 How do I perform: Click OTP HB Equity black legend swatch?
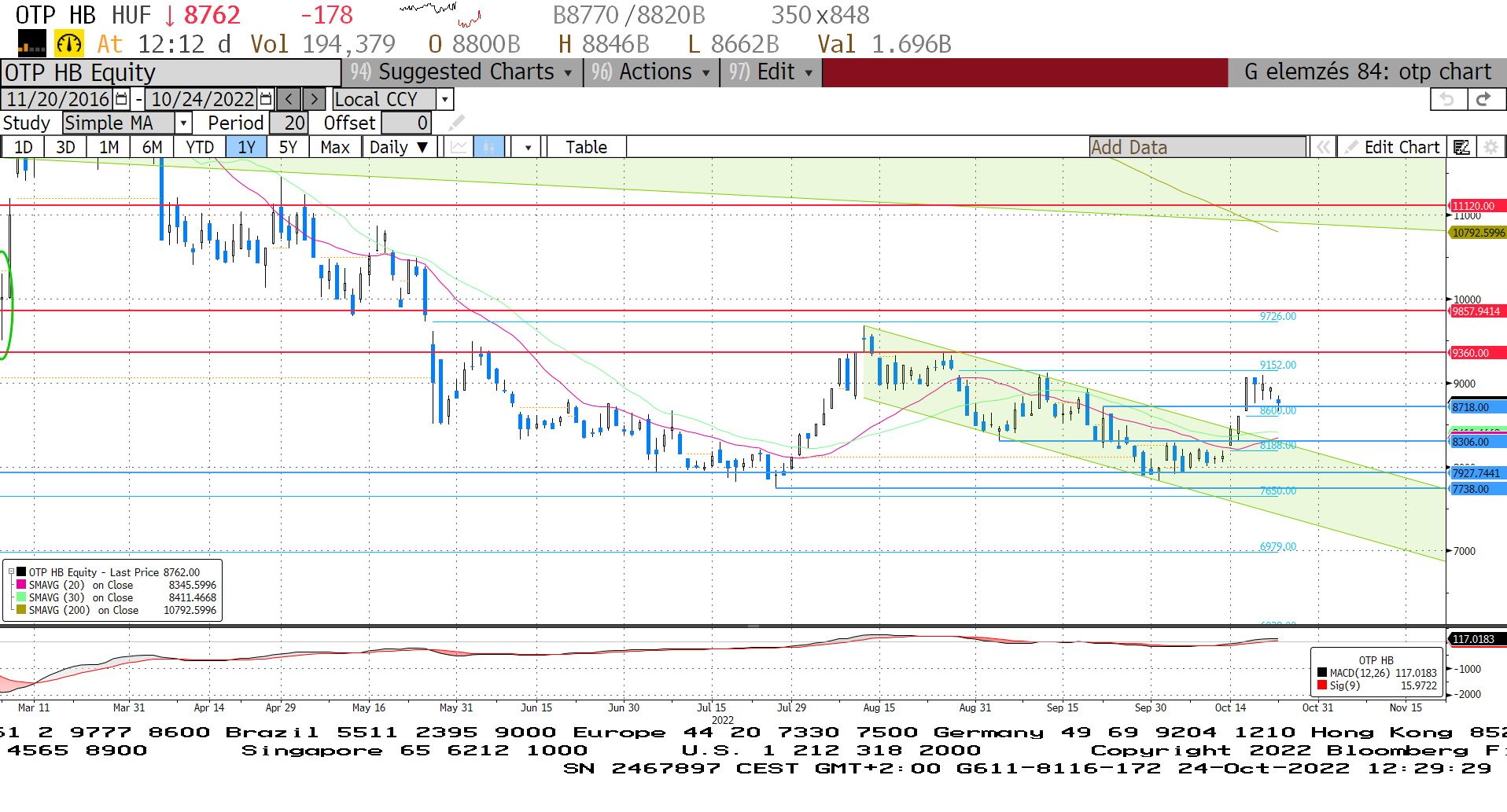[22, 572]
